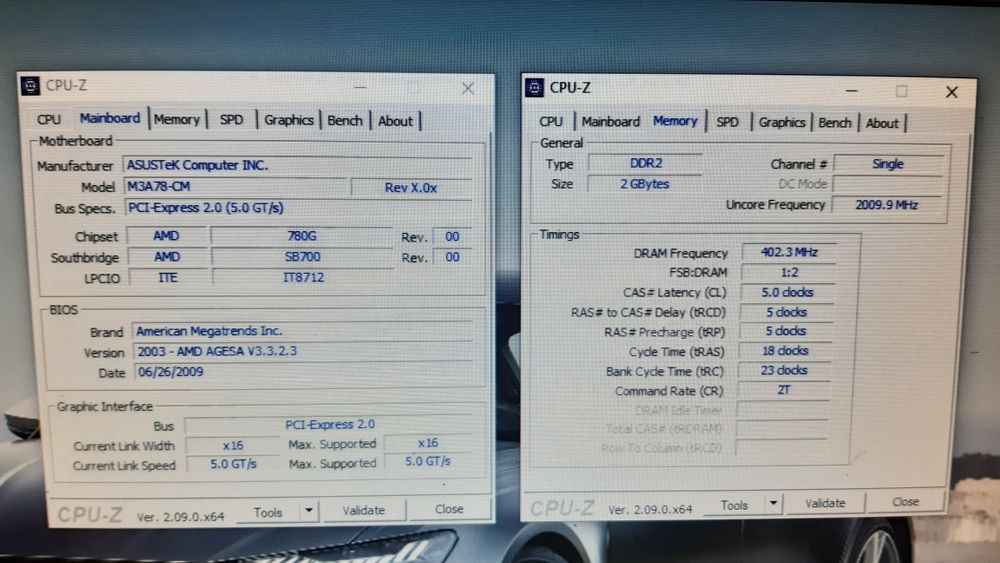
Task: Click Validate button in left window
Action: pos(364,510)
